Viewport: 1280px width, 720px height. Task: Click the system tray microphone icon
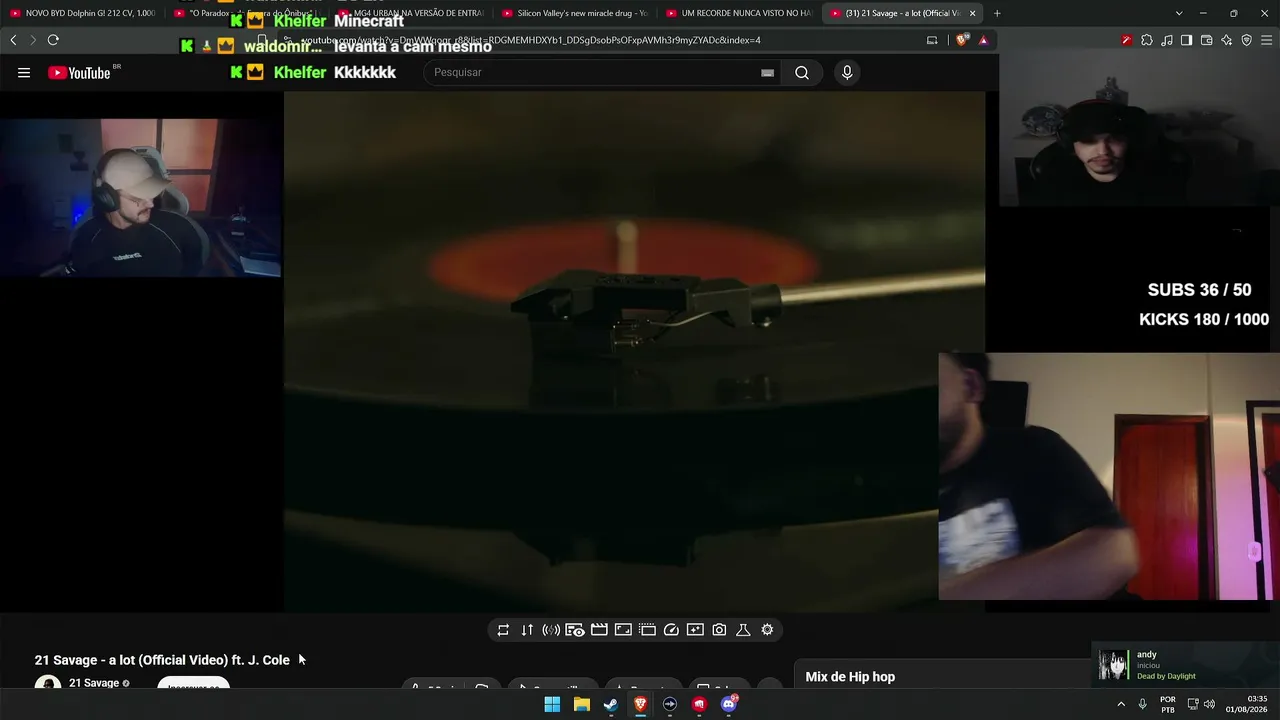pyautogui.click(x=1142, y=704)
